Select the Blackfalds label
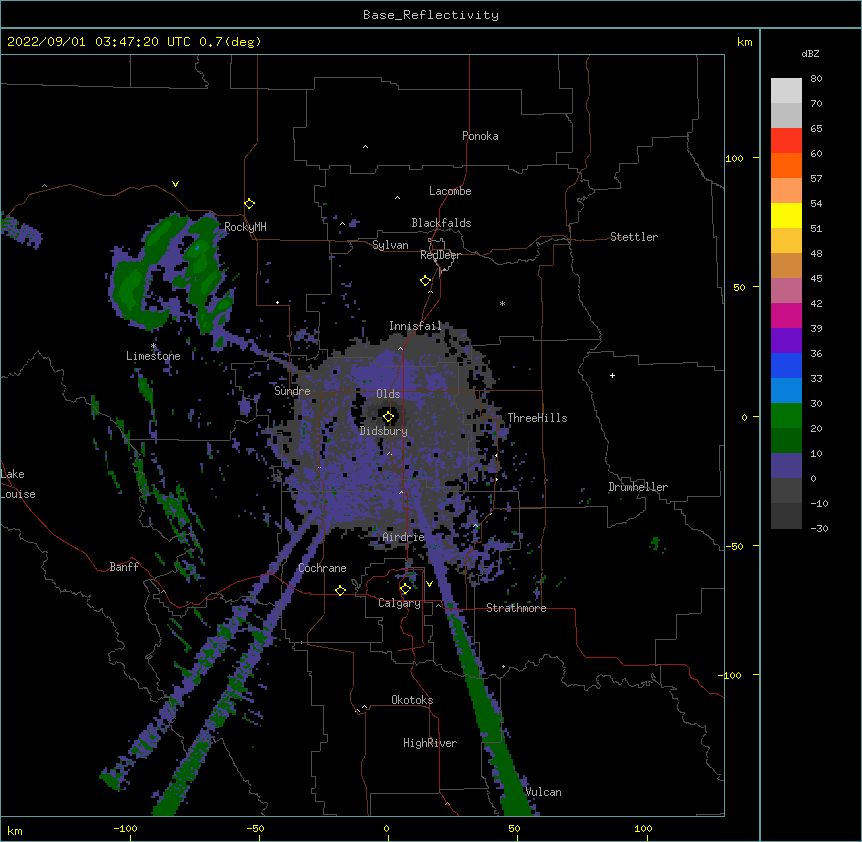The height and width of the screenshot is (842, 862). click(441, 223)
